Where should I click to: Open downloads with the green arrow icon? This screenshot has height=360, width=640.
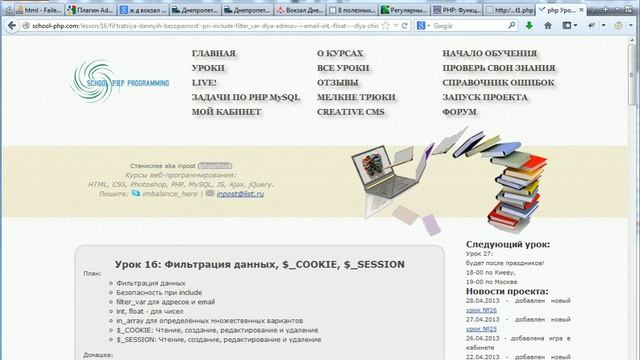[529, 26]
